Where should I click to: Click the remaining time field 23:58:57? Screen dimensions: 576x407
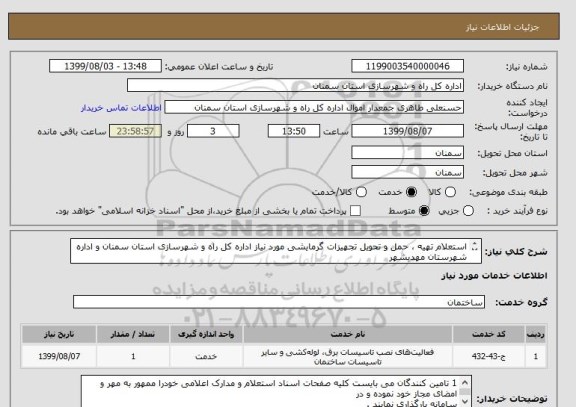pos(135,131)
